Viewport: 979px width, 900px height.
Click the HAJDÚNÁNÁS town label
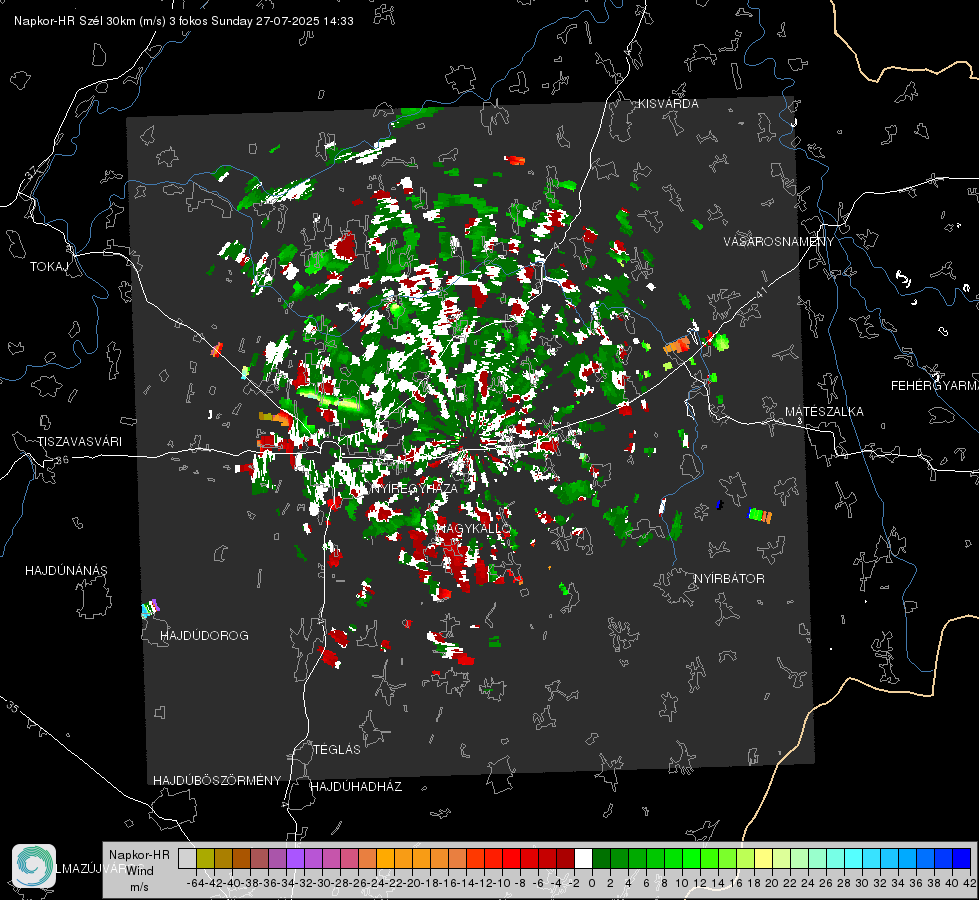66,571
